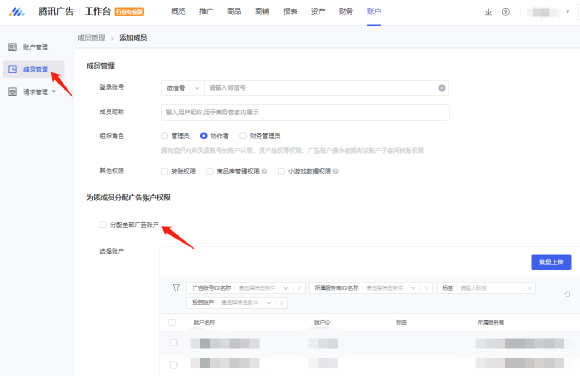
Task: Enable the 小游戏数据权限 checkbox
Action: pos(281,171)
